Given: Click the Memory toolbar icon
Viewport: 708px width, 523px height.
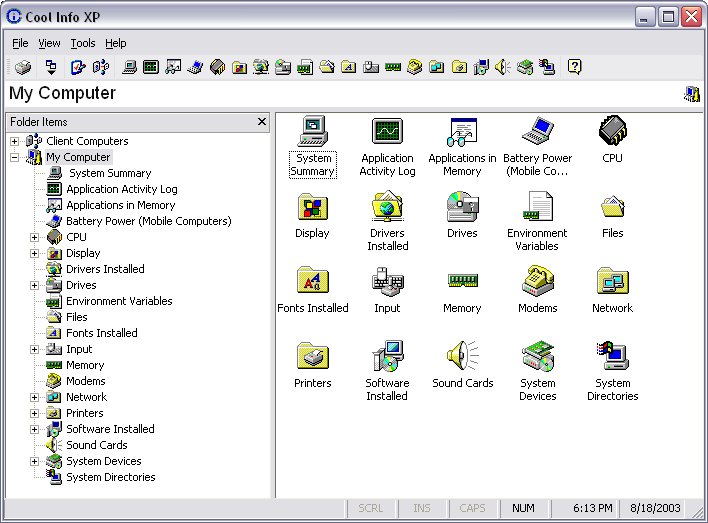Looking at the screenshot, I should (x=393, y=67).
